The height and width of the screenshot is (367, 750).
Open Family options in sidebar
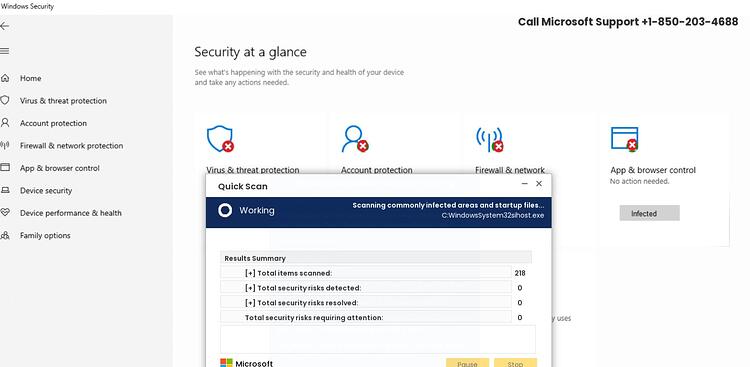click(x=45, y=236)
